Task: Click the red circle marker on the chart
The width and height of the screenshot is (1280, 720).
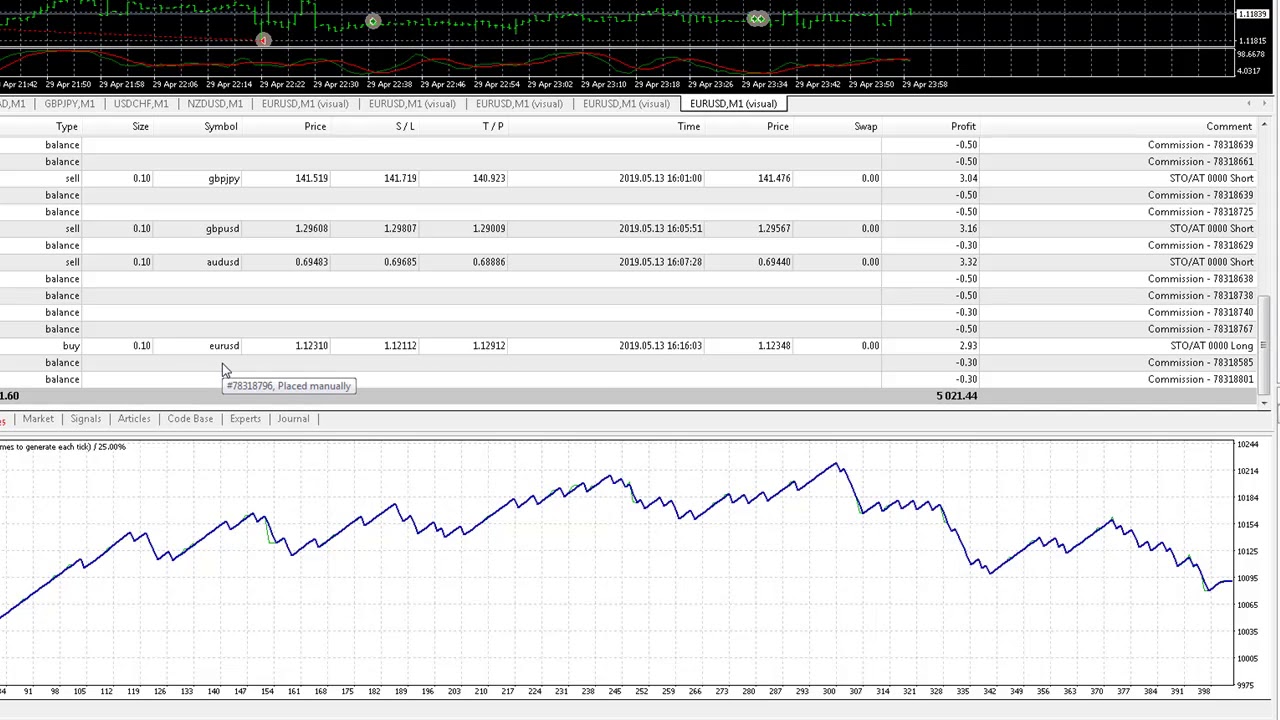Action: [x=262, y=40]
